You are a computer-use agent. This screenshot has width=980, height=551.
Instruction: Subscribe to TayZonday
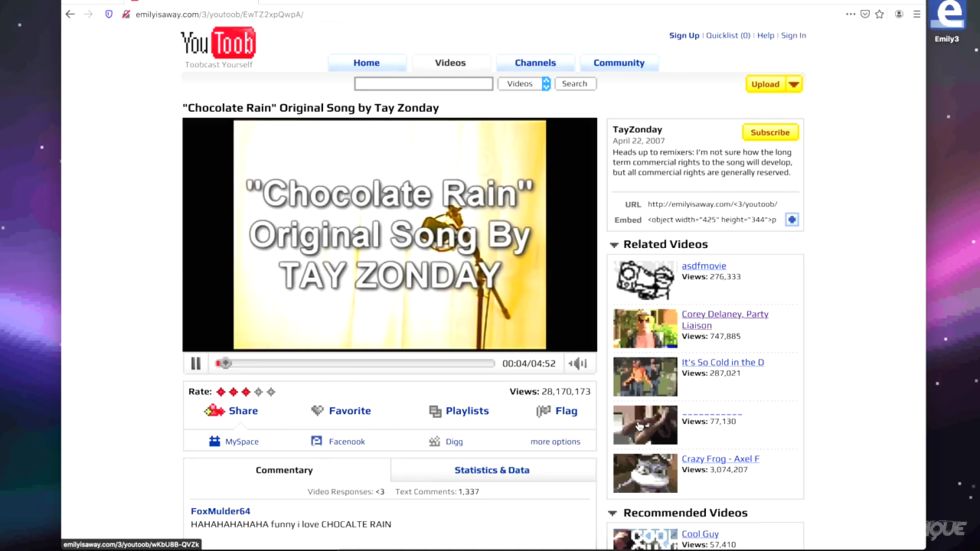click(x=770, y=132)
